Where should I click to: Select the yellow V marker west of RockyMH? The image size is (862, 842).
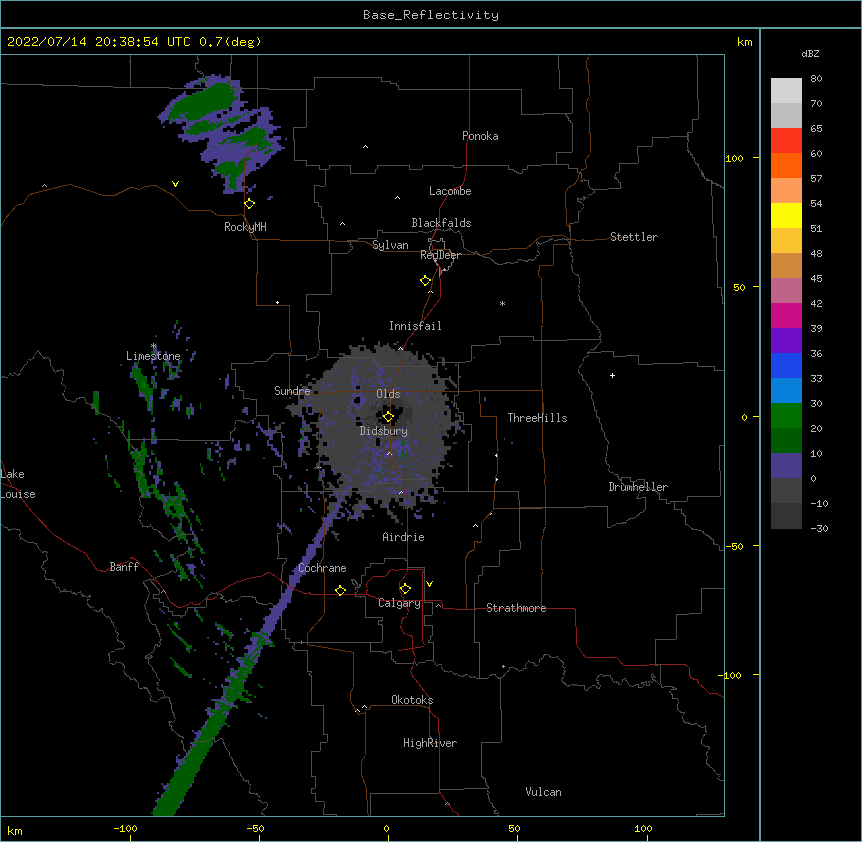coord(175,184)
